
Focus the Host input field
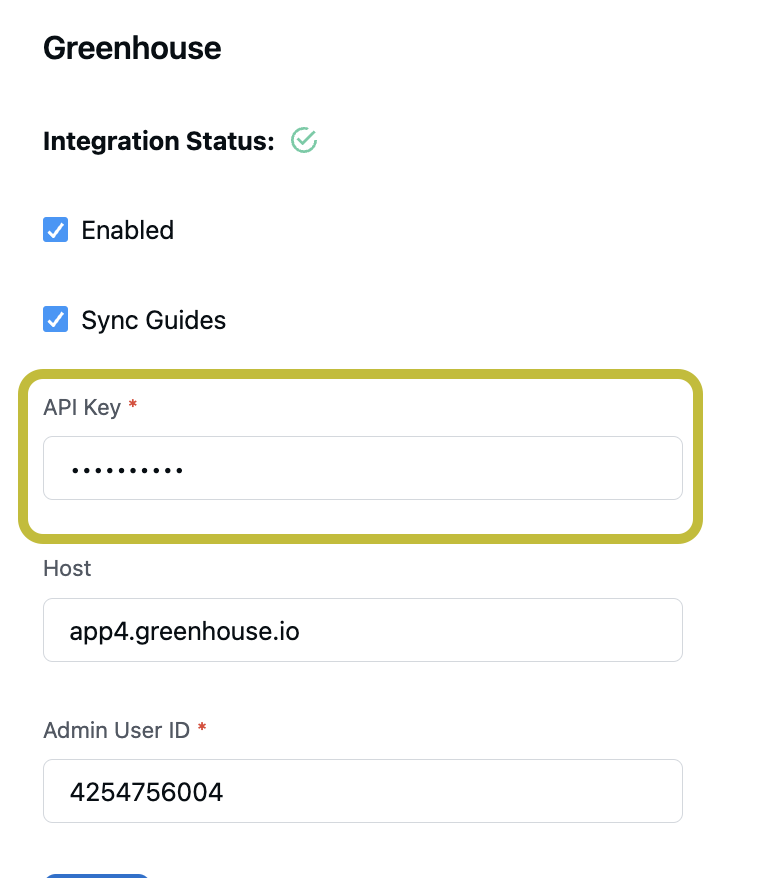click(x=363, y=630)
